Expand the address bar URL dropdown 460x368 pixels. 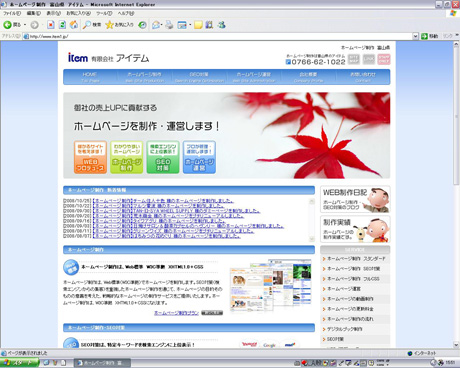tap(415, 36)
